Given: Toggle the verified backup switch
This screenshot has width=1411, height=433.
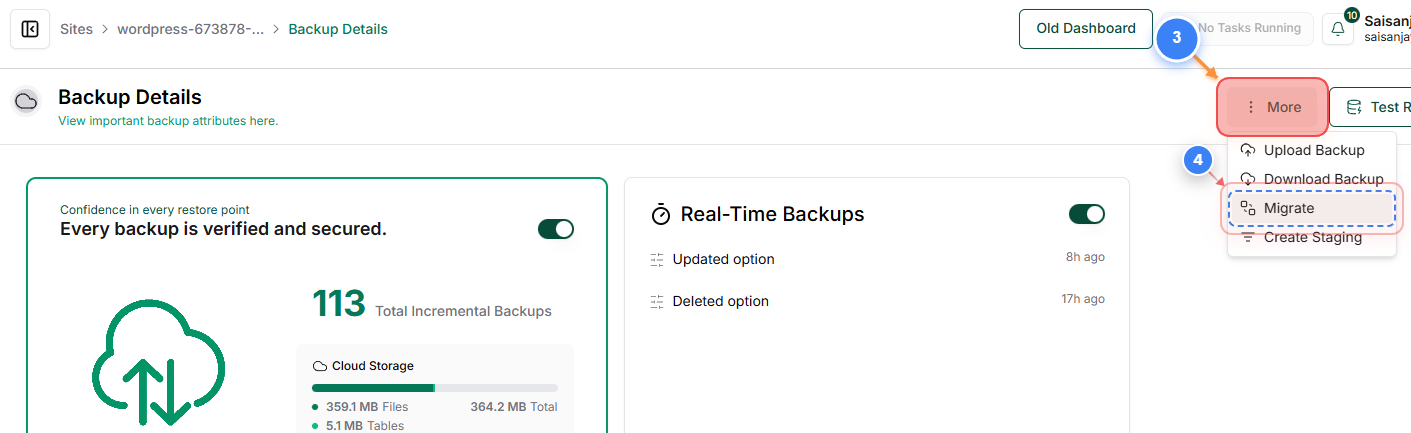Looking at the screenshot, I should pyautogui.click(x=556, y=229).
